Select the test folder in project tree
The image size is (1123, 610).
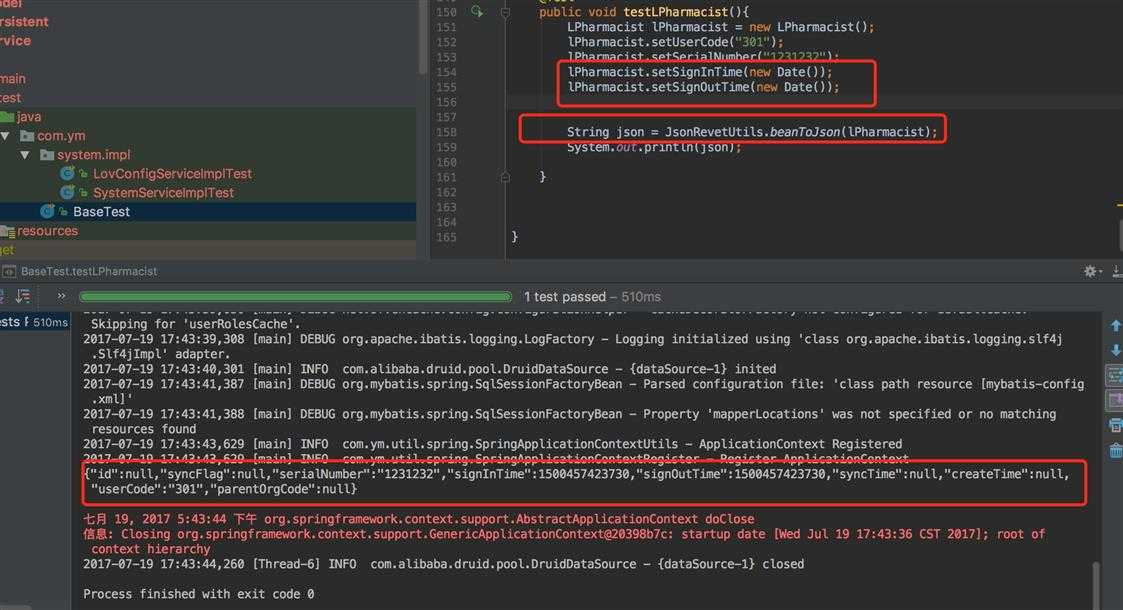click(11, 97)
